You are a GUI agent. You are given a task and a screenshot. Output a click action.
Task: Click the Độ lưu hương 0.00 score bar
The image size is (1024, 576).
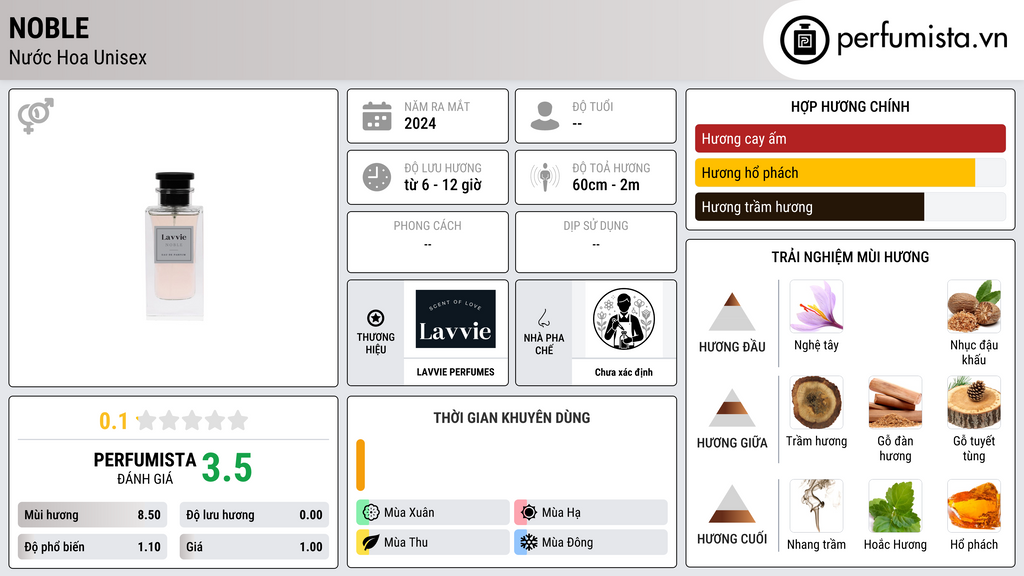[254, 515]
